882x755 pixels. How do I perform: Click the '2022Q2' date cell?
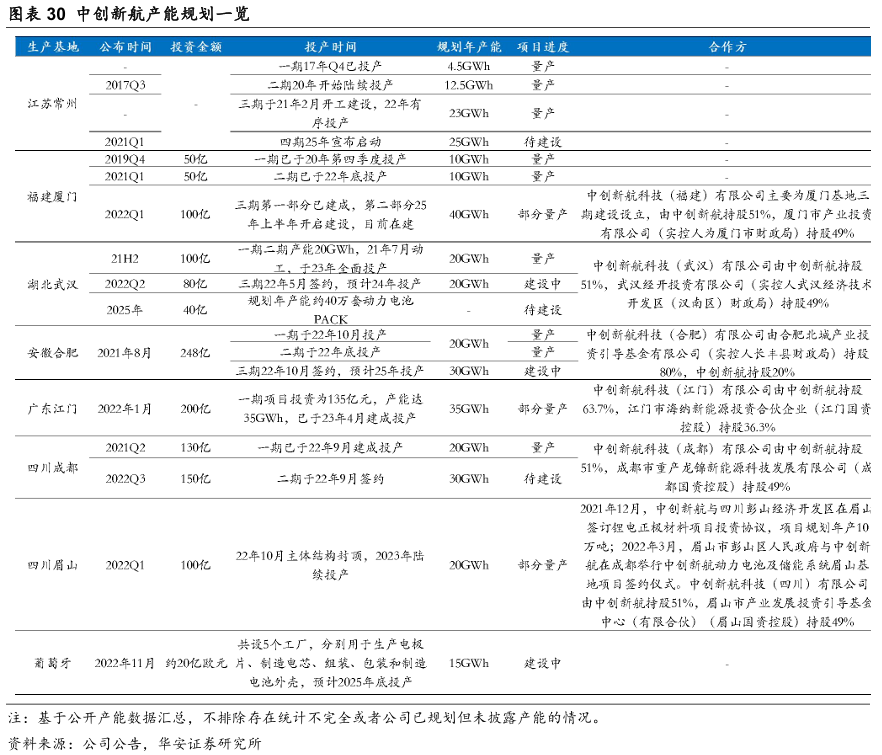pos(125,285)
